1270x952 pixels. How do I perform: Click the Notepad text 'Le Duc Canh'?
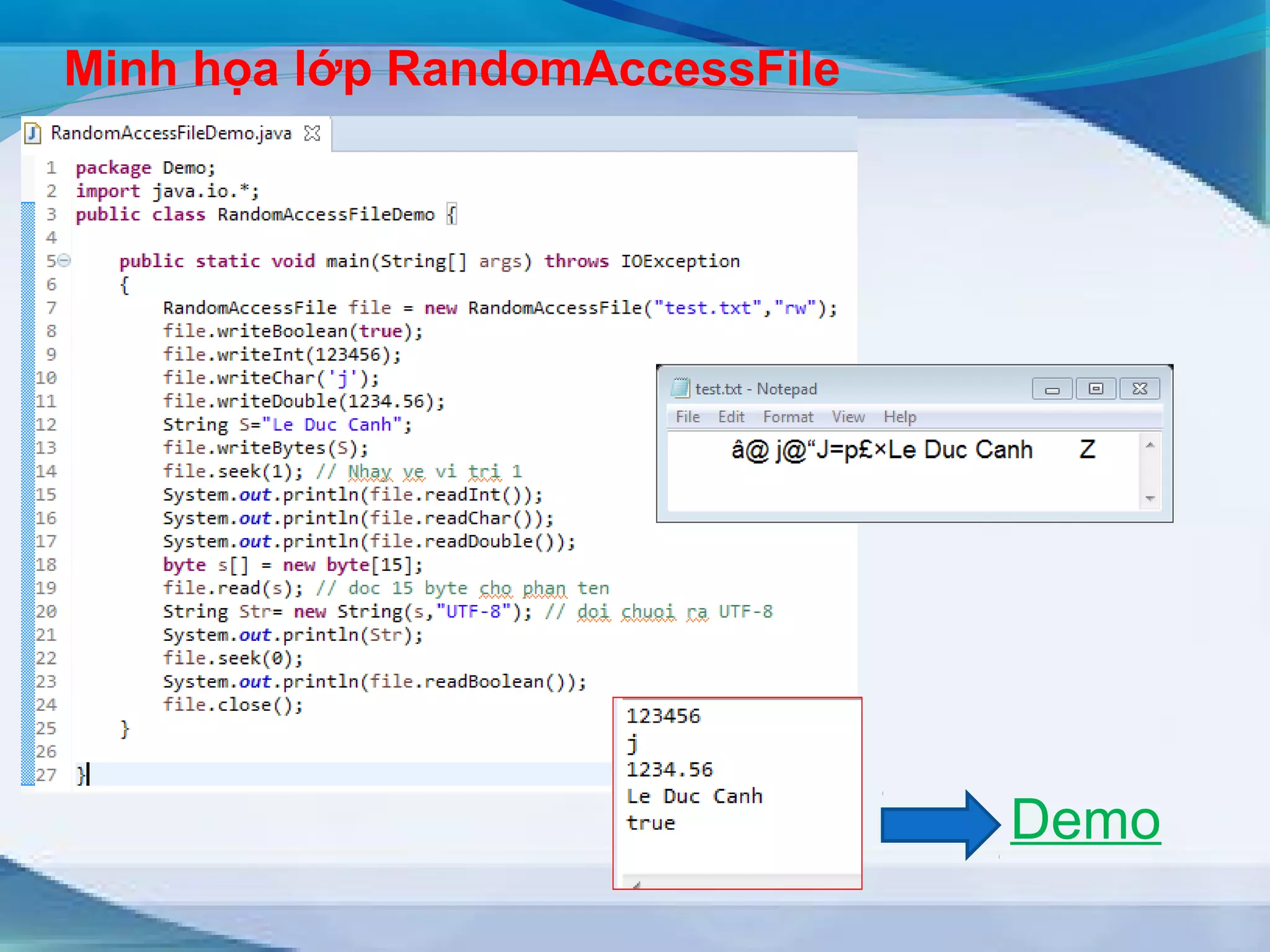pyautogui.click(x=961, y=449)
